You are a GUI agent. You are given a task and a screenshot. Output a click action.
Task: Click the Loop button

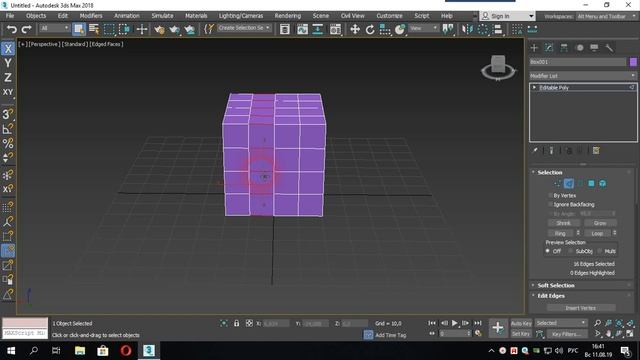[x=597, y=233]
